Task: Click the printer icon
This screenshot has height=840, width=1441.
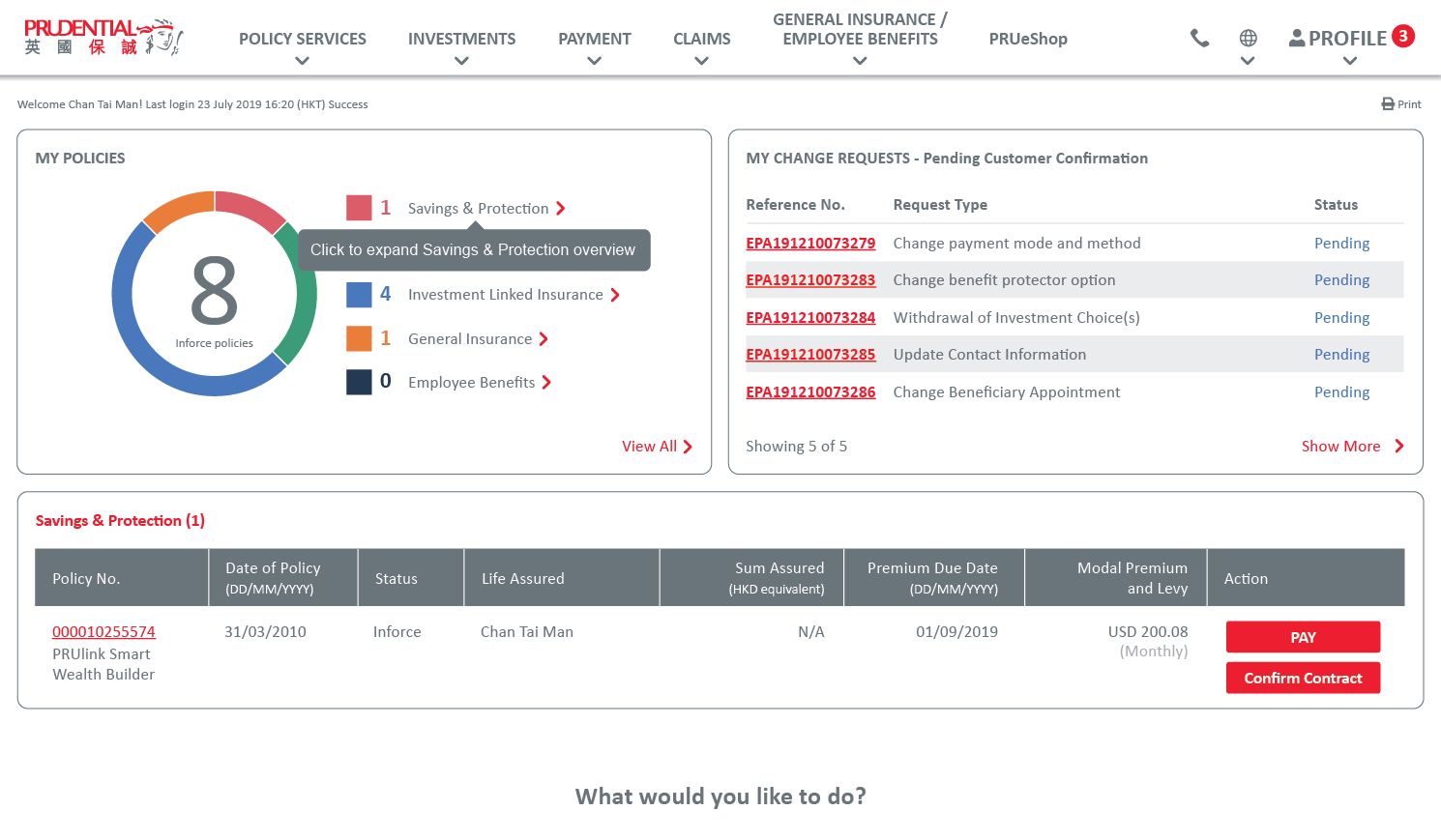Action: pos(1388,103)
